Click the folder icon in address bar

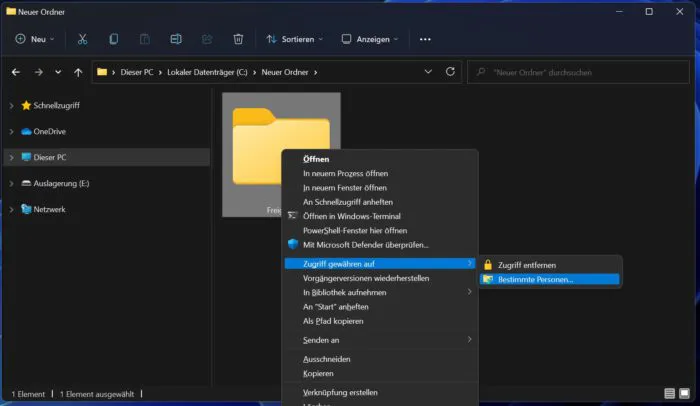coord(102,72)
